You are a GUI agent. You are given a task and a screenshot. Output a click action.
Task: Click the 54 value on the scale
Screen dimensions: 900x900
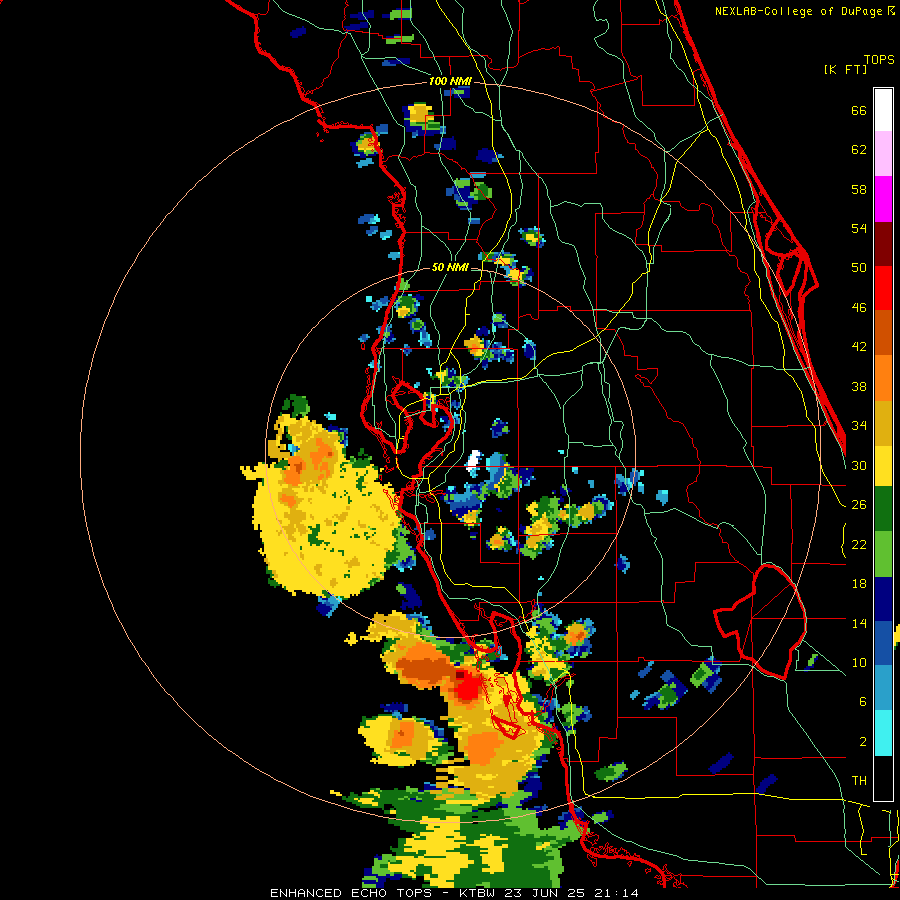pyautogui.click(x=859, y=228)
